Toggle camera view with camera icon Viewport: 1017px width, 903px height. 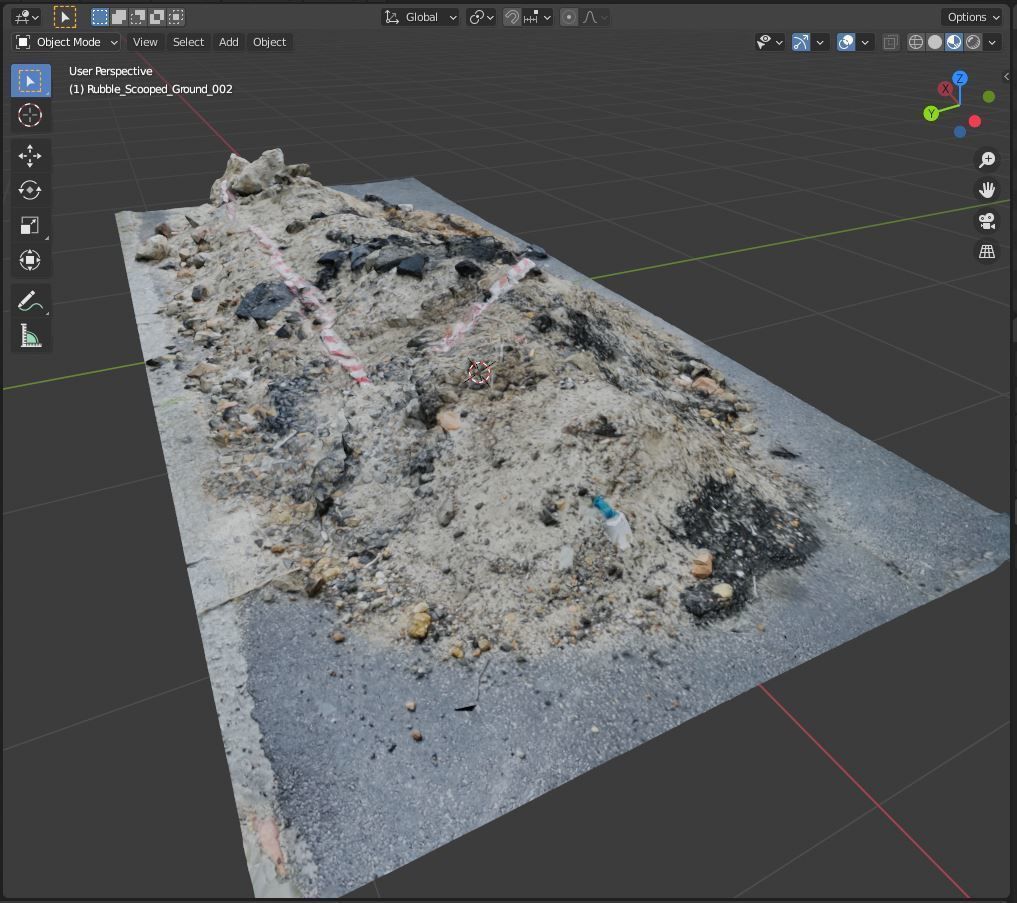[x=987, y=221]
